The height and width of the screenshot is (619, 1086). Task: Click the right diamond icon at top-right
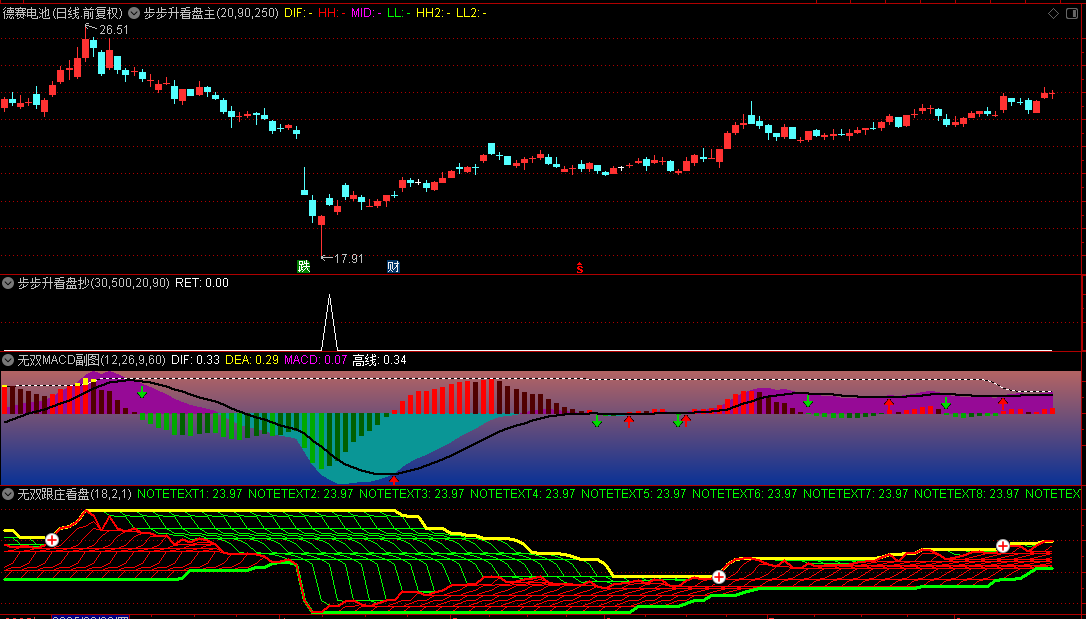click(x=1071, y=14)
